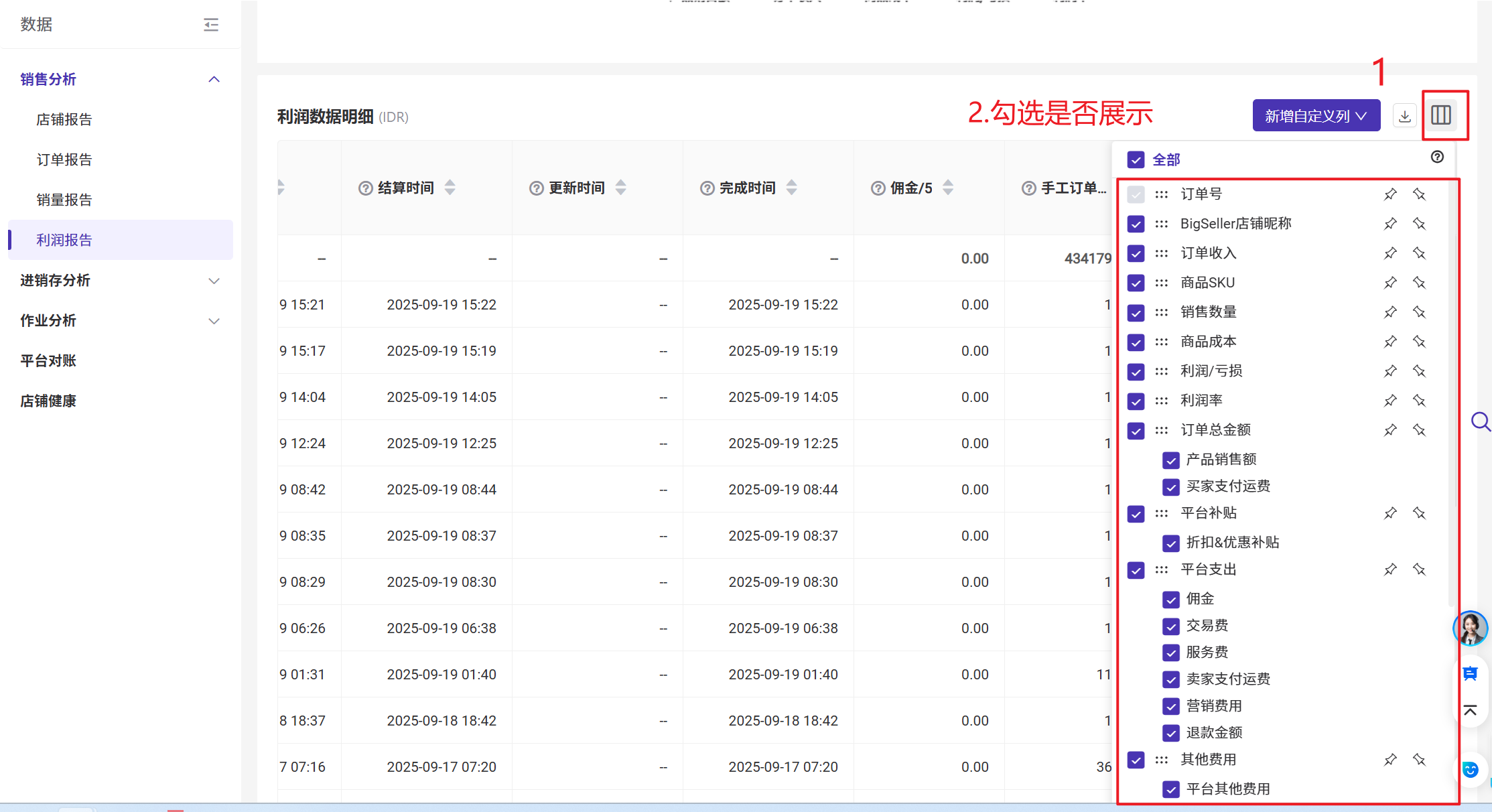Viewport: 1492px width, 812px height.
Task: Click the download export icon
Action: click(1405, 116)
